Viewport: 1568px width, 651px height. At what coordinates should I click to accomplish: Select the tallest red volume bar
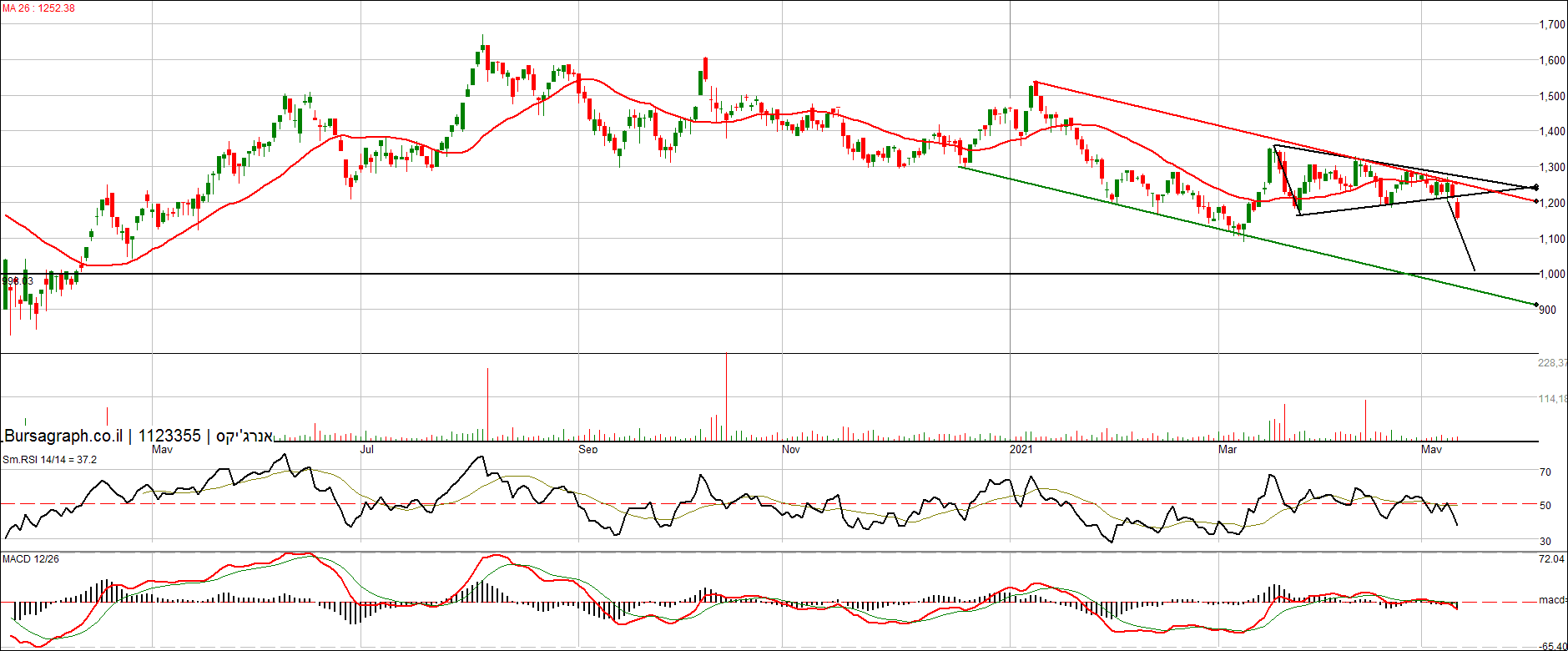point(726,396)
